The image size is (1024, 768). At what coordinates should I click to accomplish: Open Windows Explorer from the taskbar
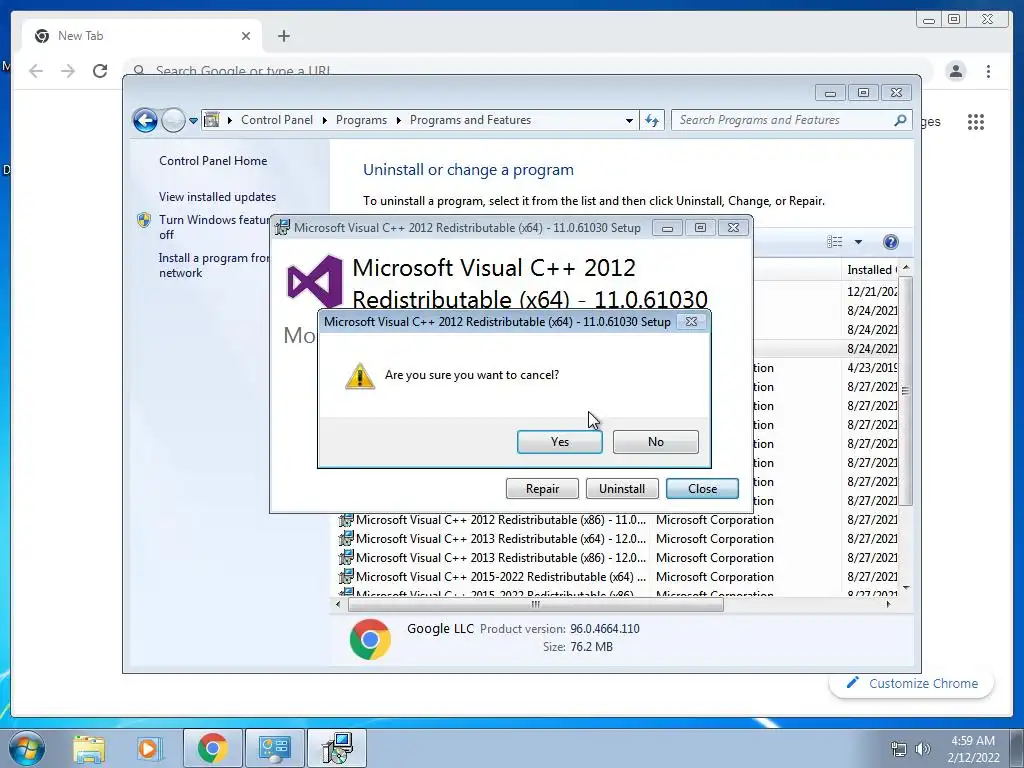[x=89, y=748]
